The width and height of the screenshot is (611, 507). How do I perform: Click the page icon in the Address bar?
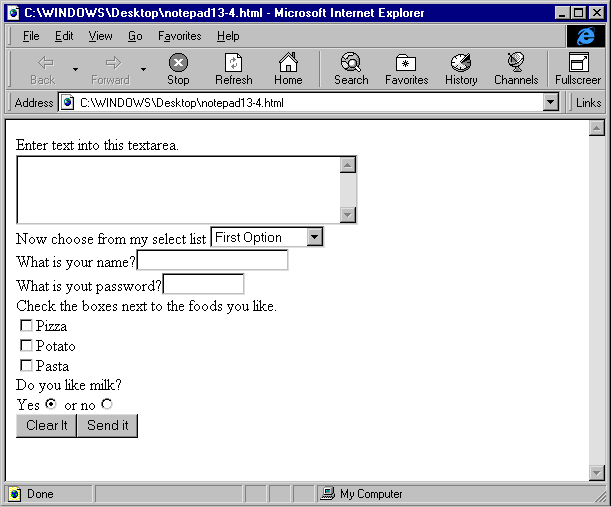pos(67,102)
